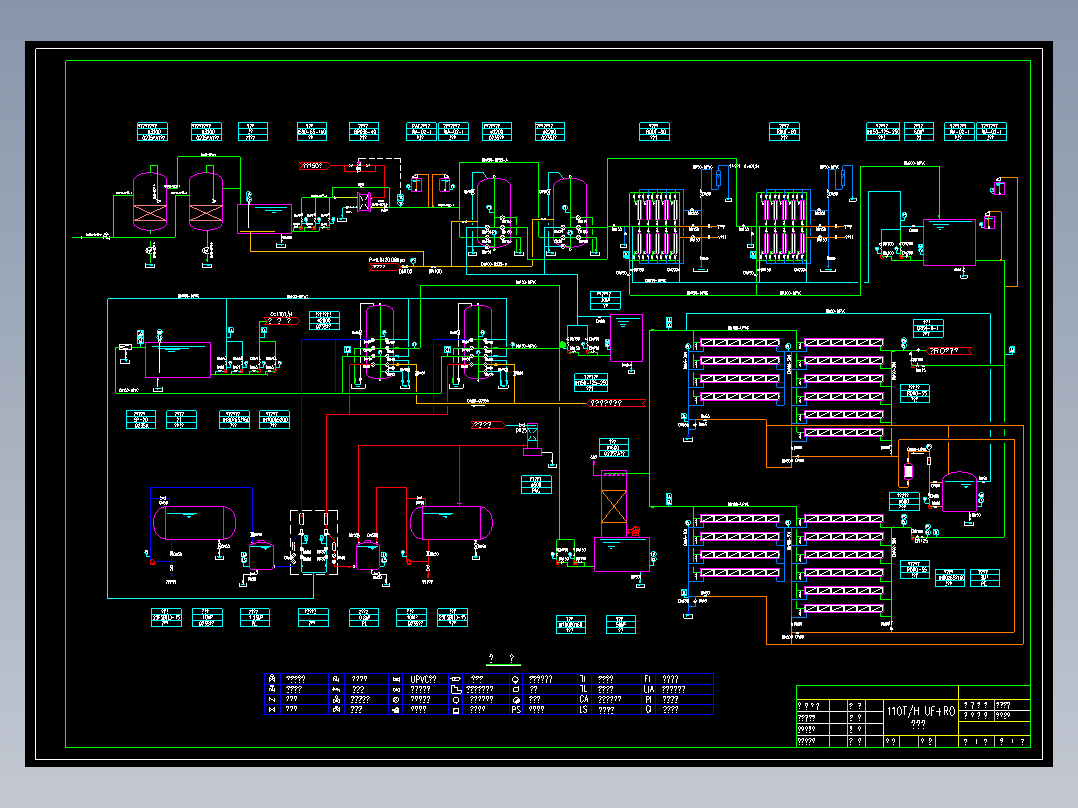Viewport: 1078px width, 808px height.
Task: Click the degasifier tower with orange cross
Action: (613, 504)
